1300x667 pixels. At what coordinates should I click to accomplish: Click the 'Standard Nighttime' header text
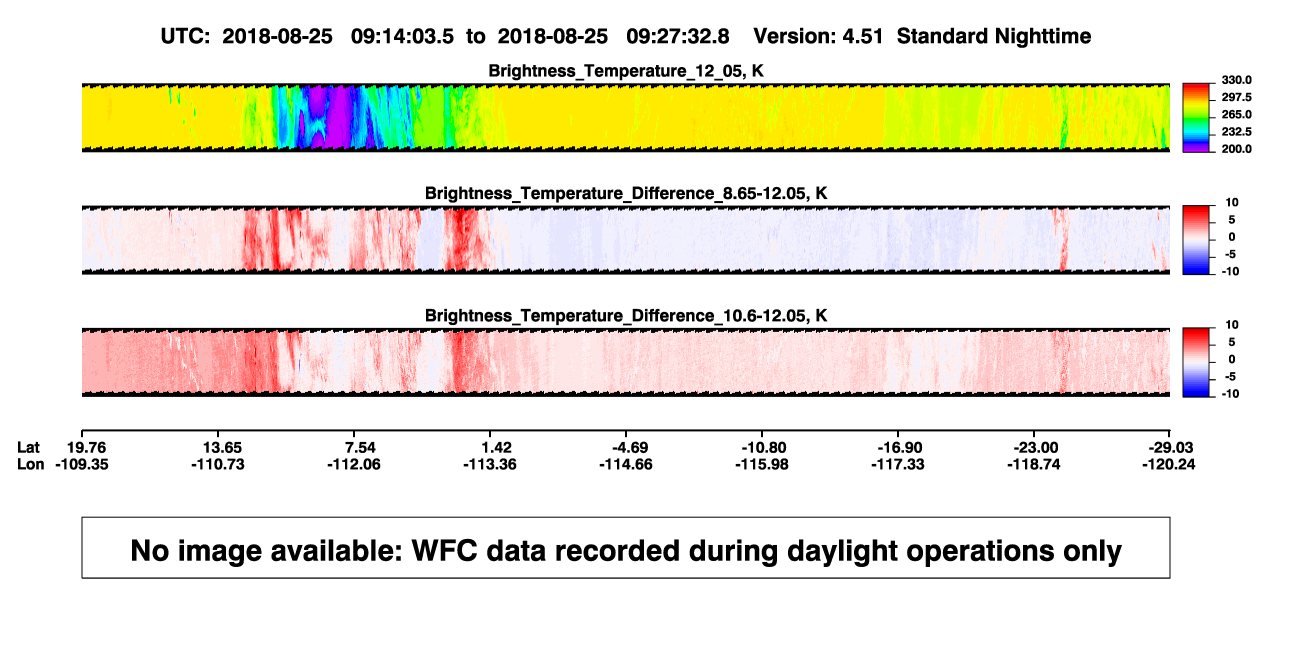coord(994,36)
